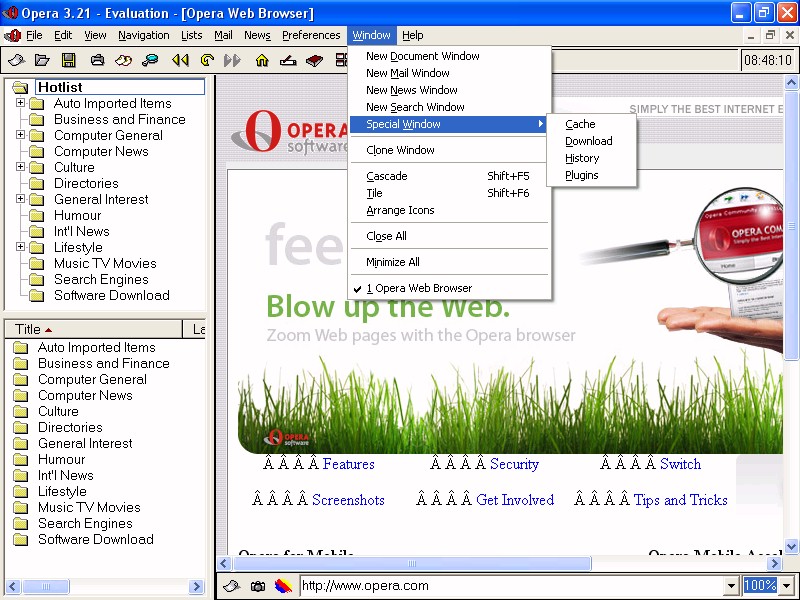
Task: Click the Opera logo icon in menu bar
Action: [x=12, y=35]
